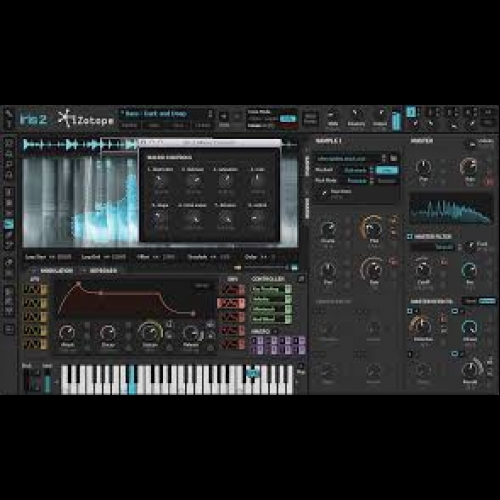Select the highlighted pink envelope slot
Viewport: 500px width, 500px height.
pos(231,303)
